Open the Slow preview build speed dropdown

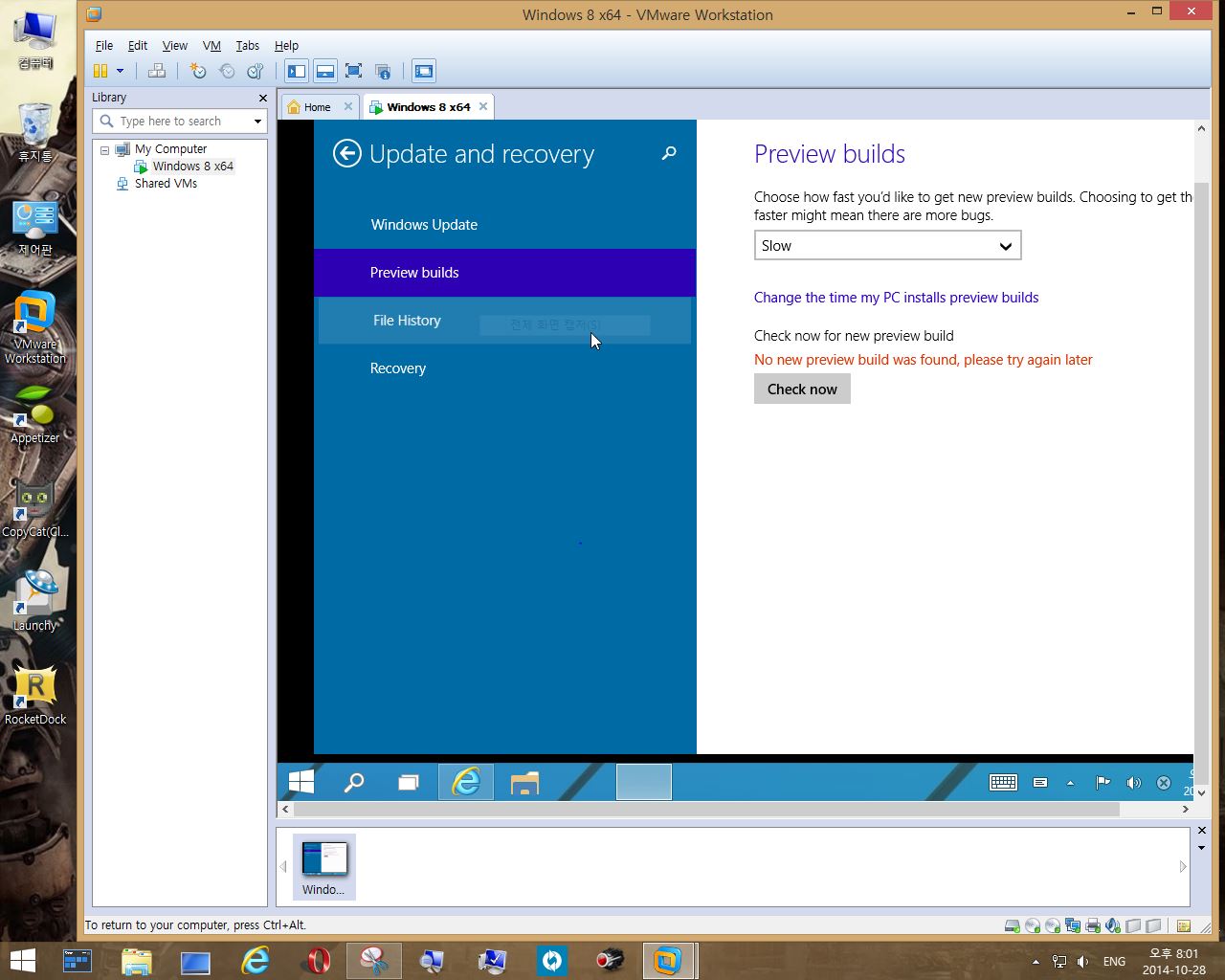(x=888, y=245)
